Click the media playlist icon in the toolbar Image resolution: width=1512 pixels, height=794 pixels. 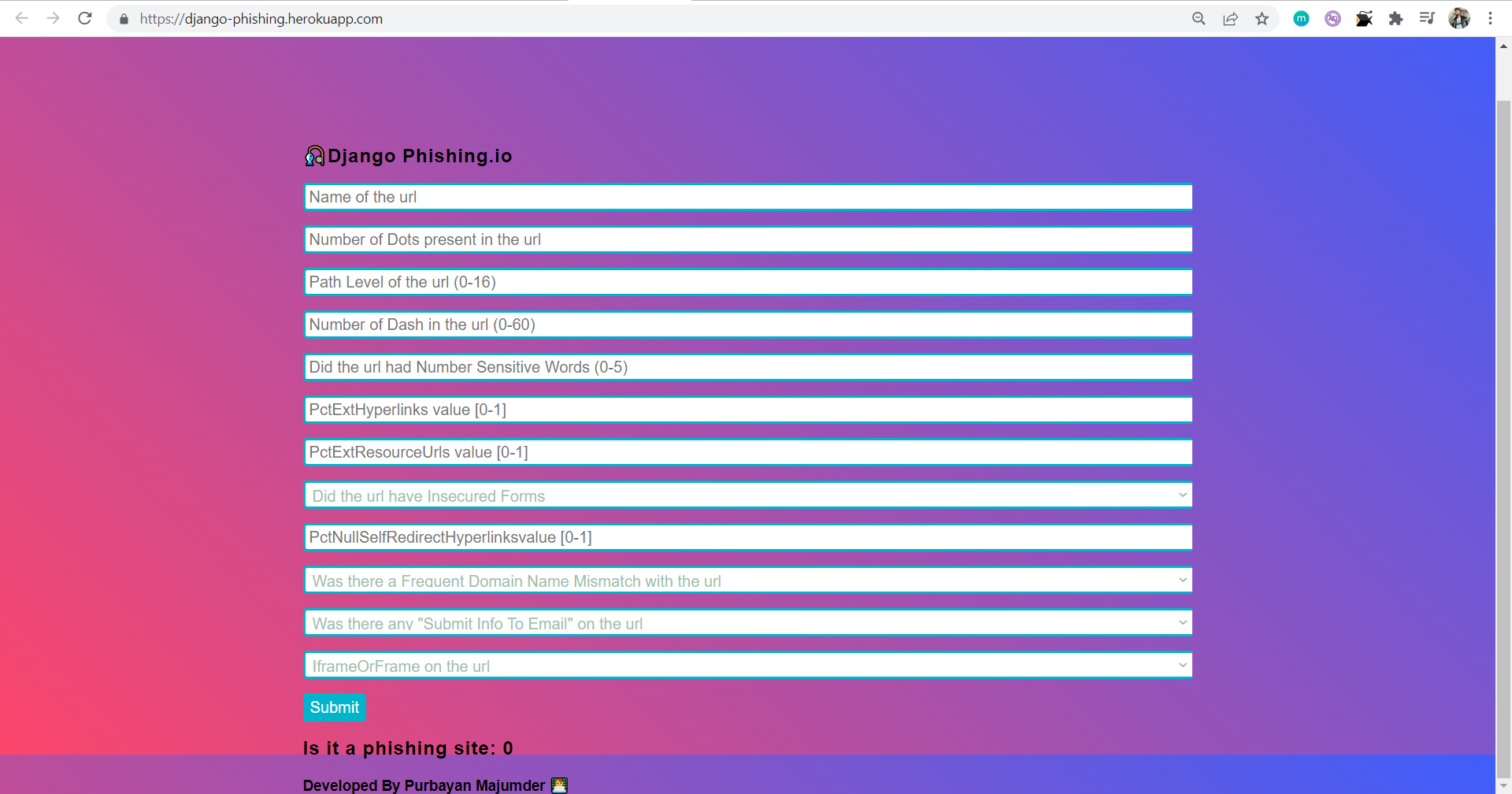(x=1428, y=18)
